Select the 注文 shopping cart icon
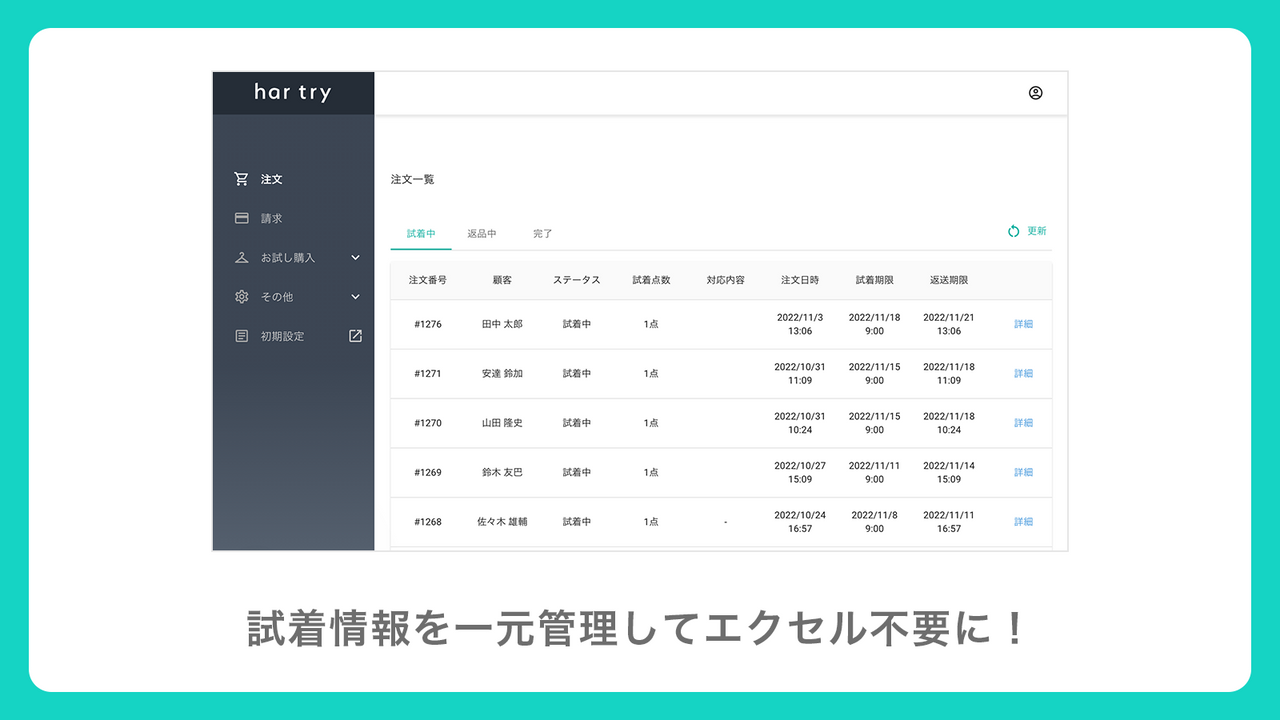 [x=241, y=178]
